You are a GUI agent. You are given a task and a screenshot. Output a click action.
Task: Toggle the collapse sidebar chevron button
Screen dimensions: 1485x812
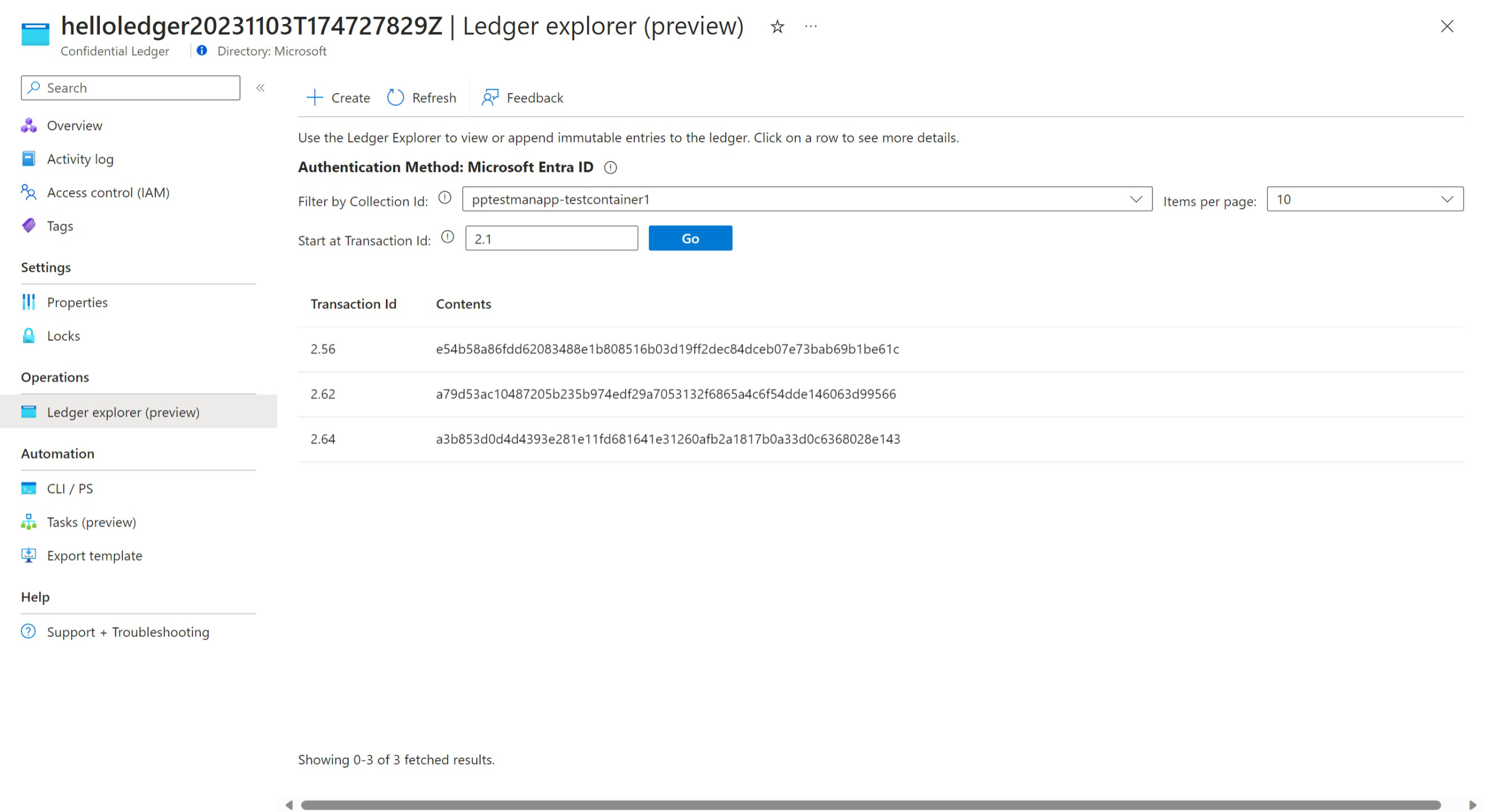(261, 88)
